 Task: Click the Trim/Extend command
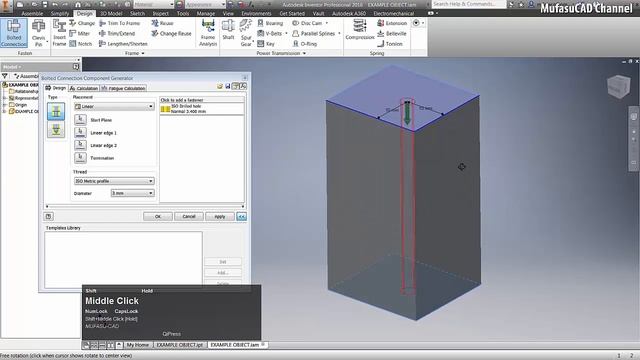[117, 33]
